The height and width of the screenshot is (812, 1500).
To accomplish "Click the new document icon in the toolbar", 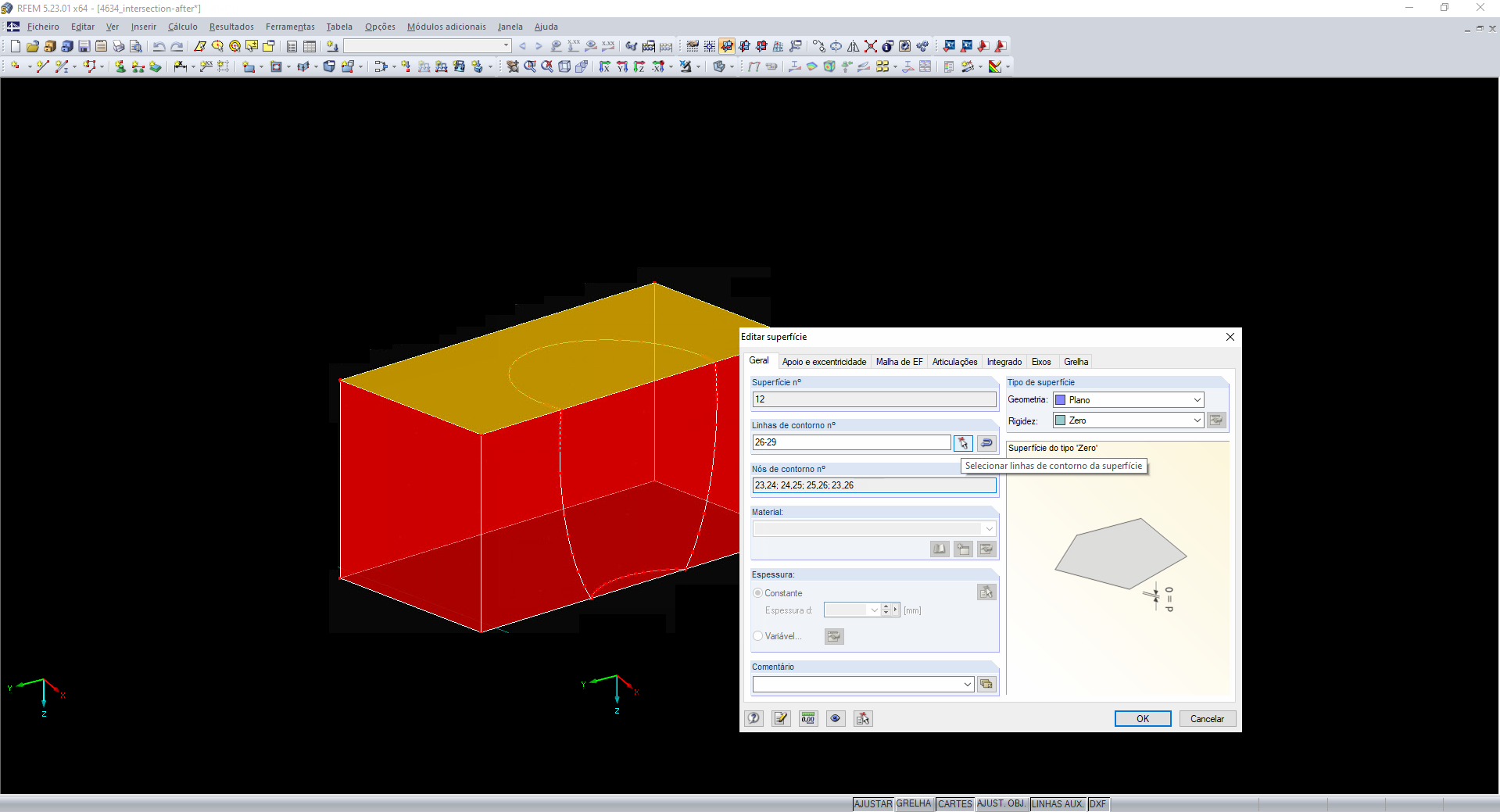I will point(15,46).
